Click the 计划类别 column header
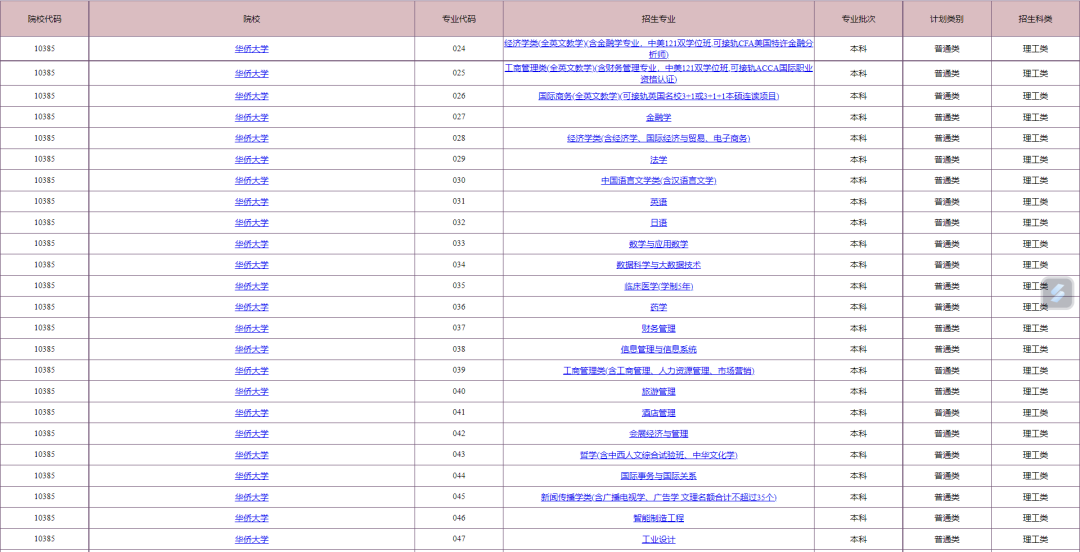Screen dimensions: 1080x552 click(946, 19)
